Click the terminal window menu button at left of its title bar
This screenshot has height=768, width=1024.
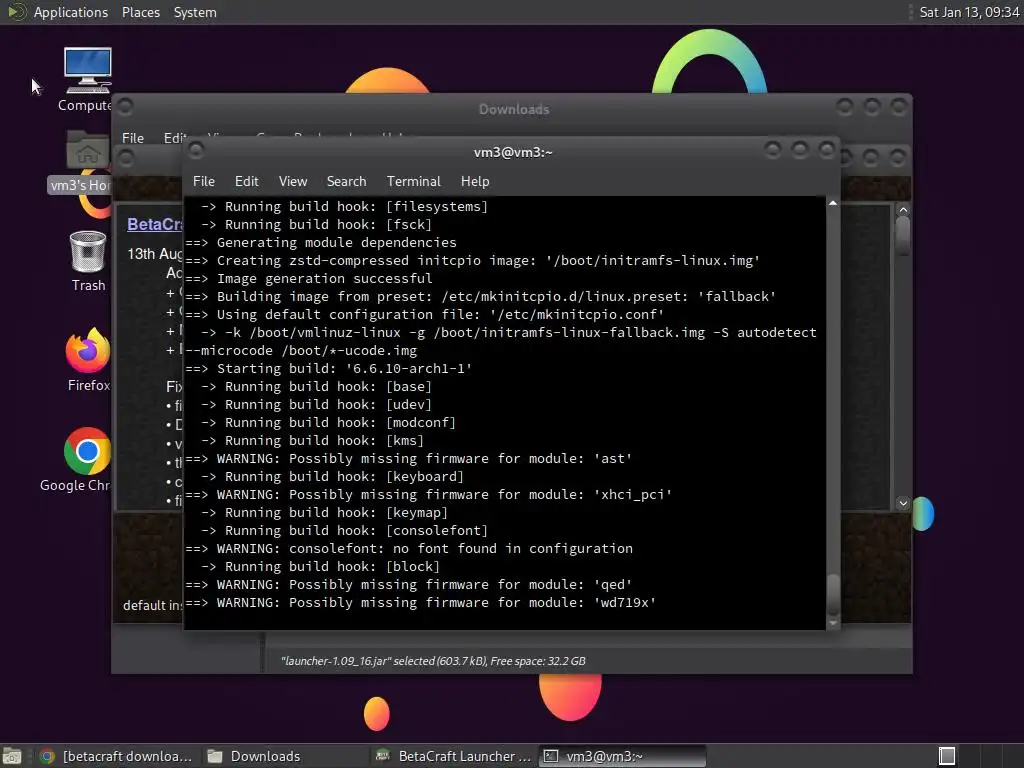pos(195,152)
